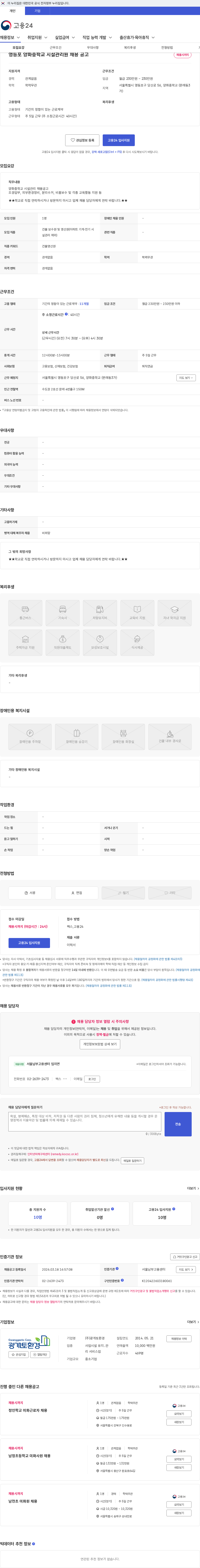
Task: Jump to the 우대사항 section tab
Action: [x=92, y=48]
